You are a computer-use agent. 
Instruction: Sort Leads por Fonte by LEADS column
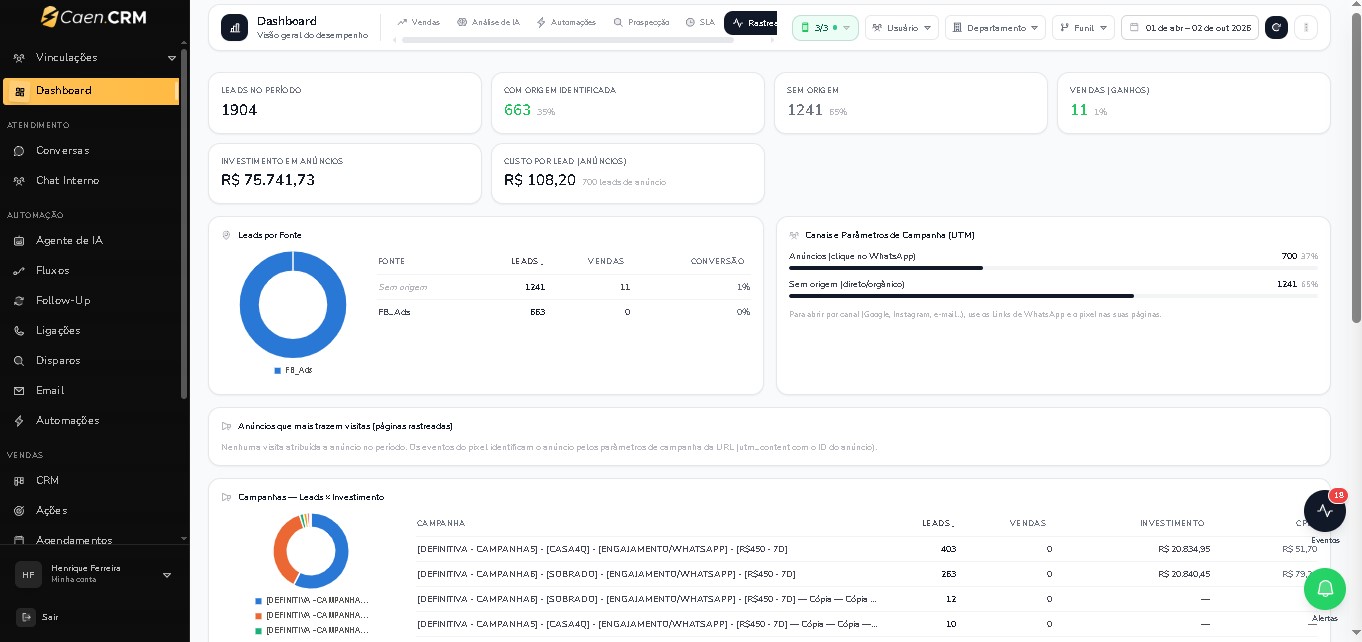527,261
